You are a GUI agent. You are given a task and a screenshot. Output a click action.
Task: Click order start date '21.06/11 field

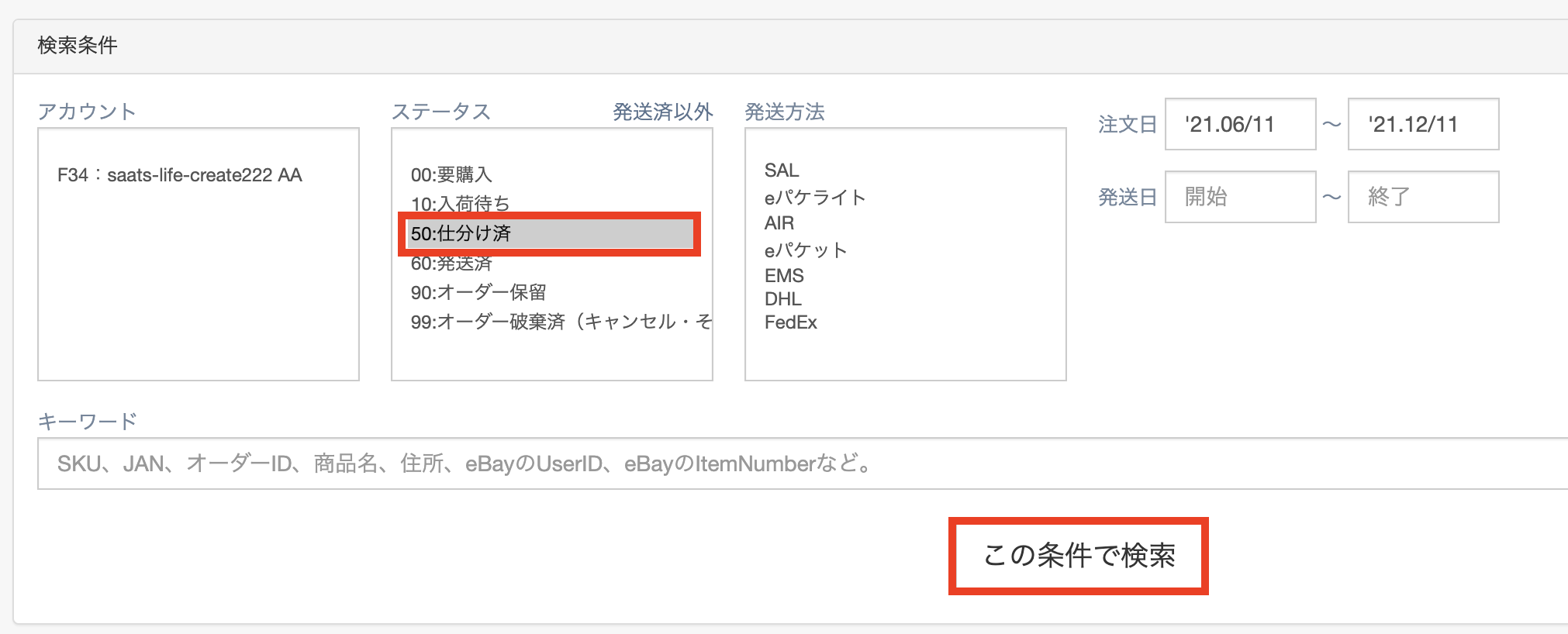click(1240, 124)
